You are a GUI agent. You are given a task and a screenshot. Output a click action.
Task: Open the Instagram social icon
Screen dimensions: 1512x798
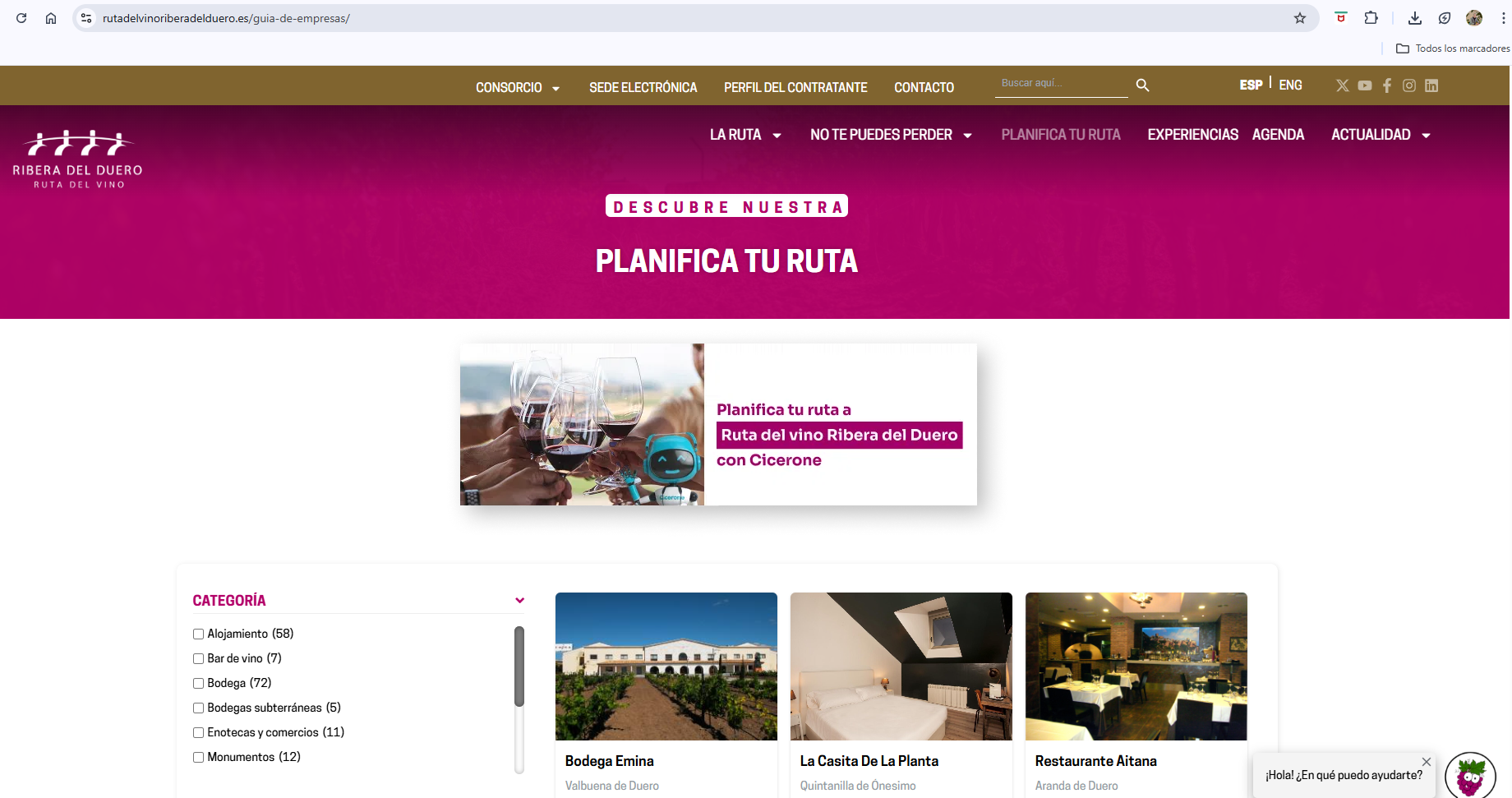click(1409, 85)
